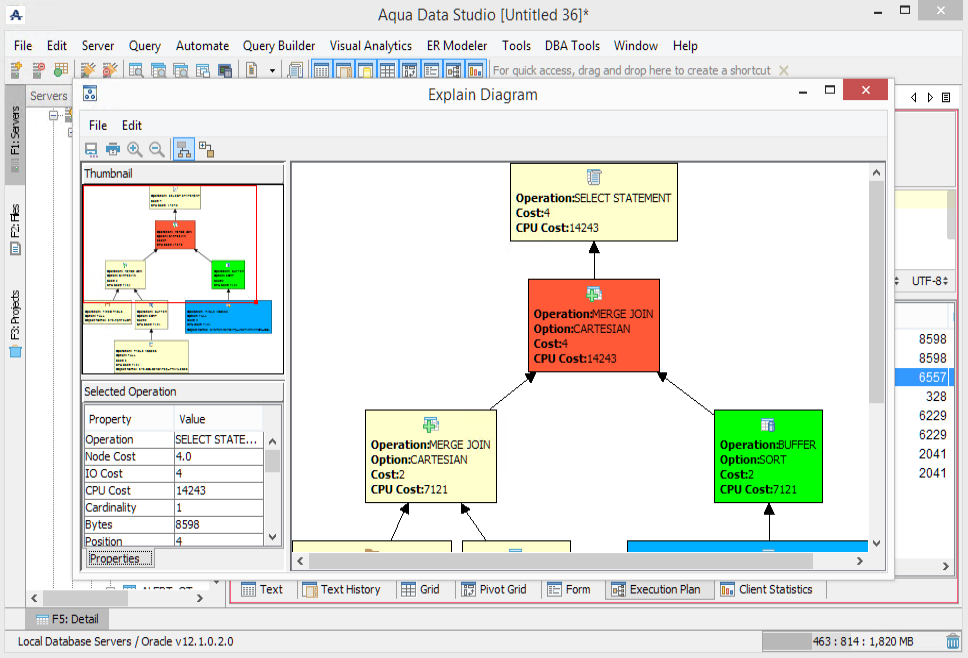968x658 pixels.
Task: Click the SELECT STATEMENT node icon
Action: point(594,177)
